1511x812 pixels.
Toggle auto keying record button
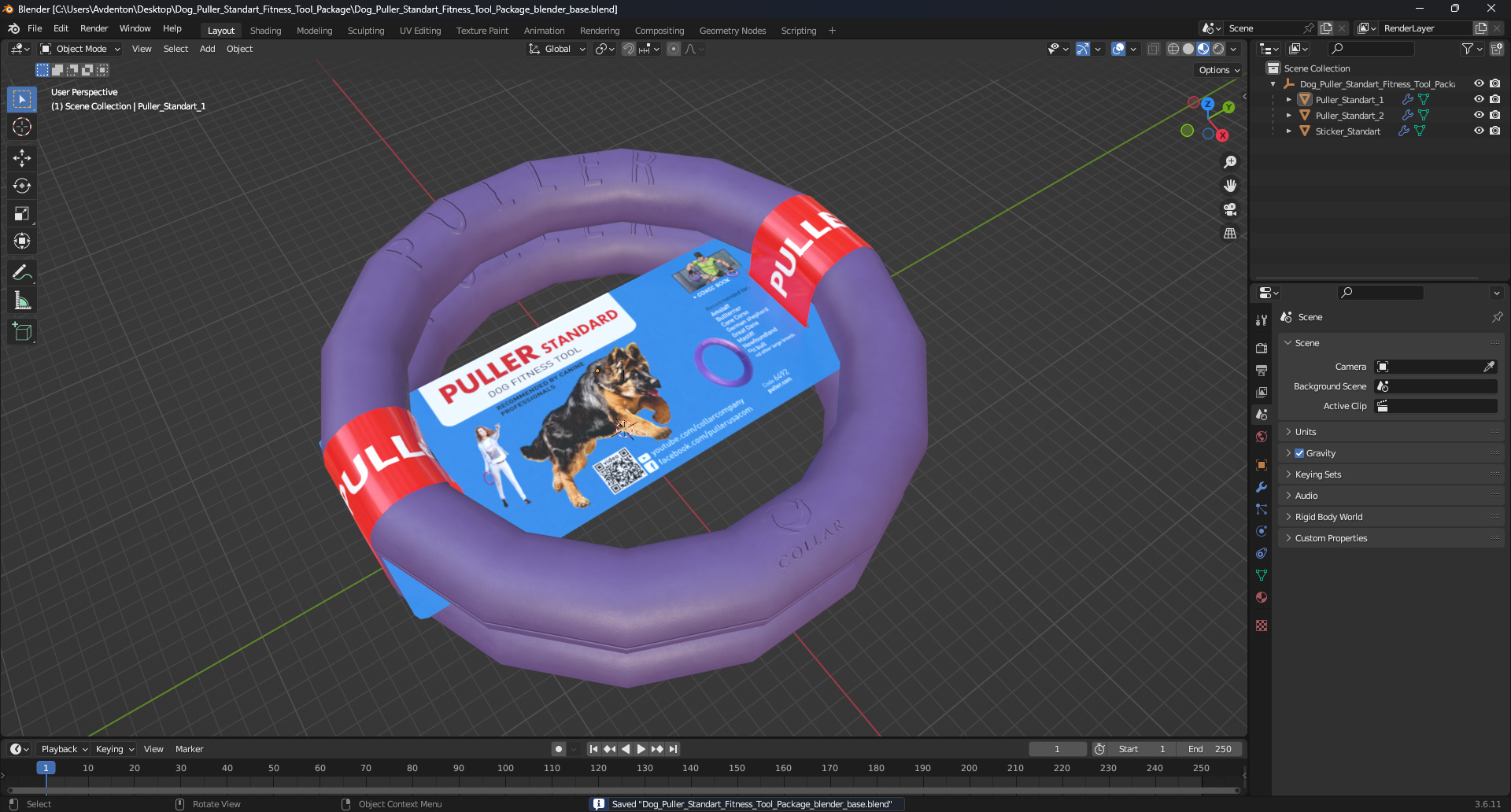559,749
